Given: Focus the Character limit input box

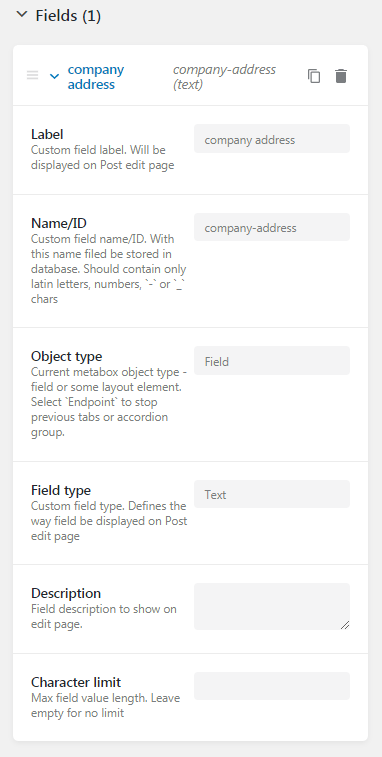Looking at the screenshot, I should 272,686.
